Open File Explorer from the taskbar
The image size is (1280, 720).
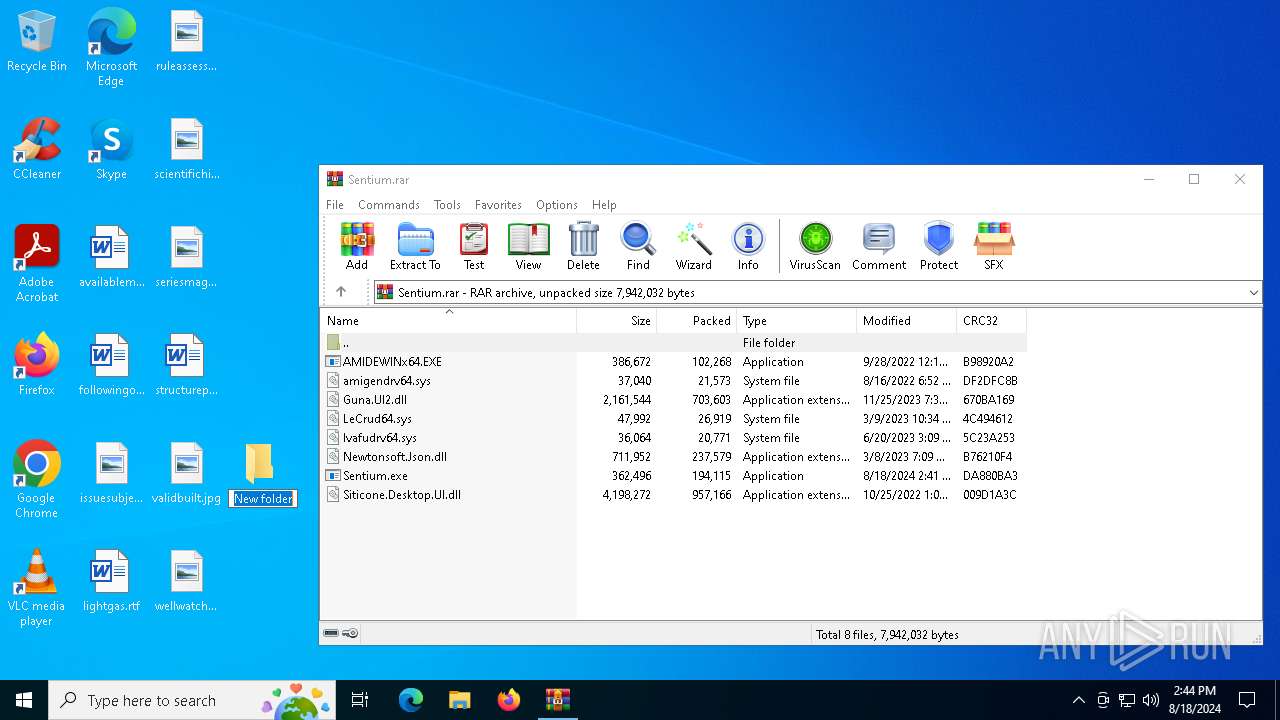point(459,700)
